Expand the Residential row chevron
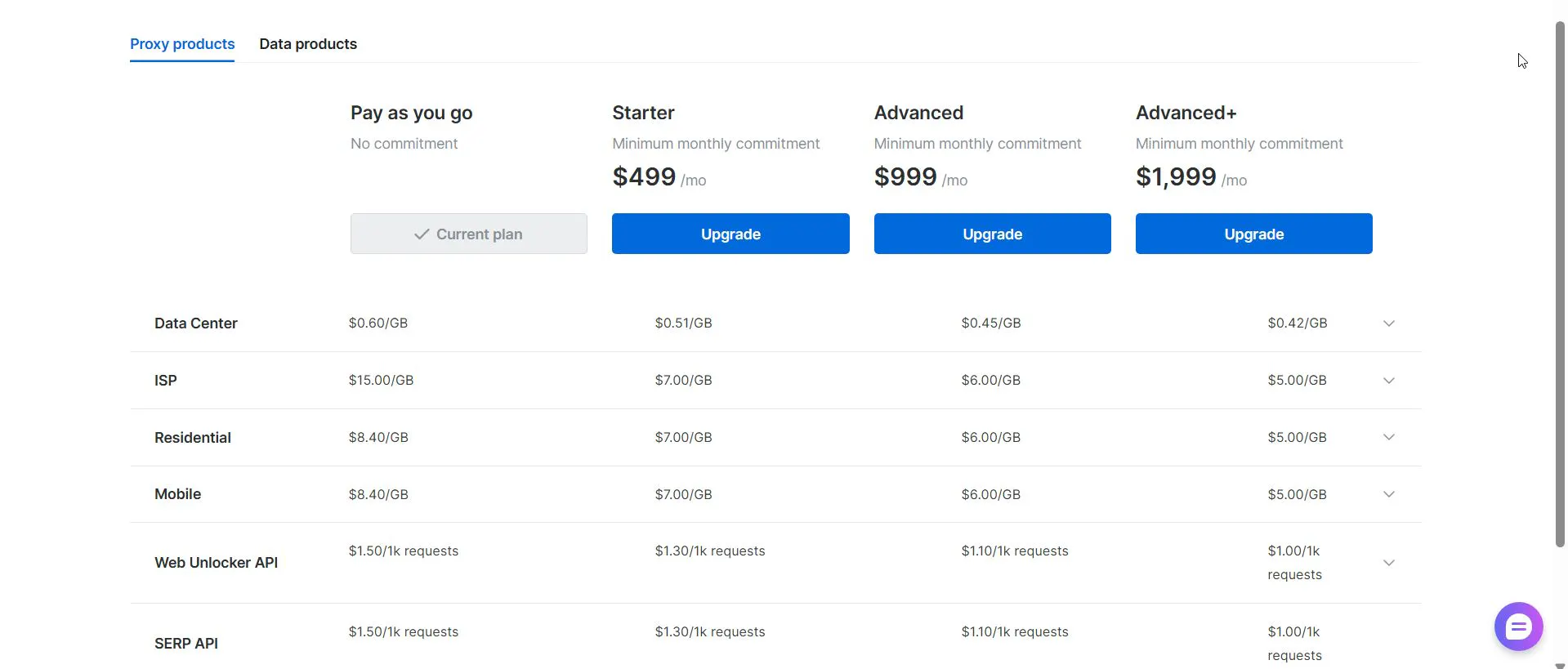 pyautogui.click(x=1389, y=437)
